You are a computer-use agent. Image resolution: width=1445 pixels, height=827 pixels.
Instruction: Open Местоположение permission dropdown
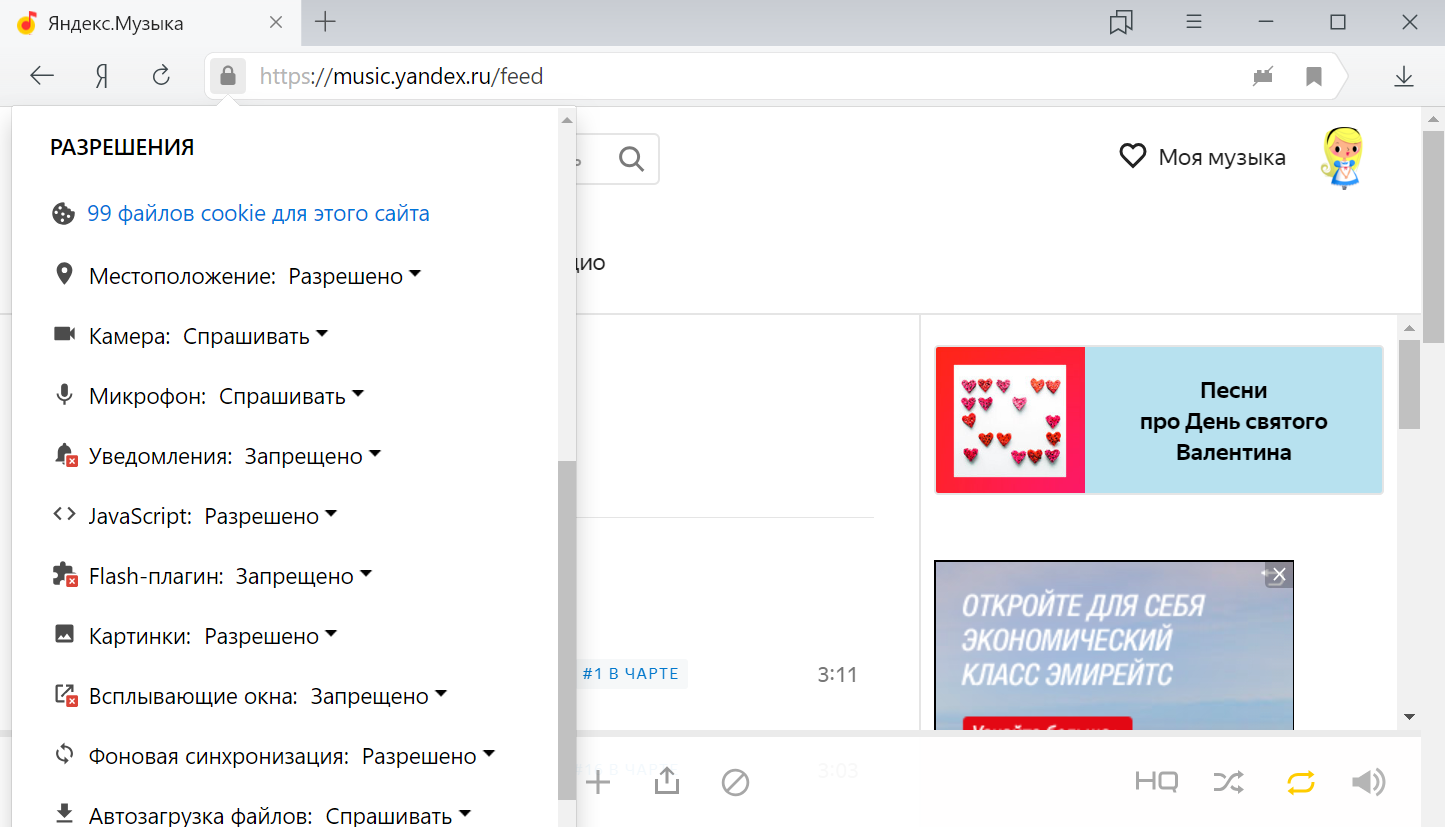355,276
